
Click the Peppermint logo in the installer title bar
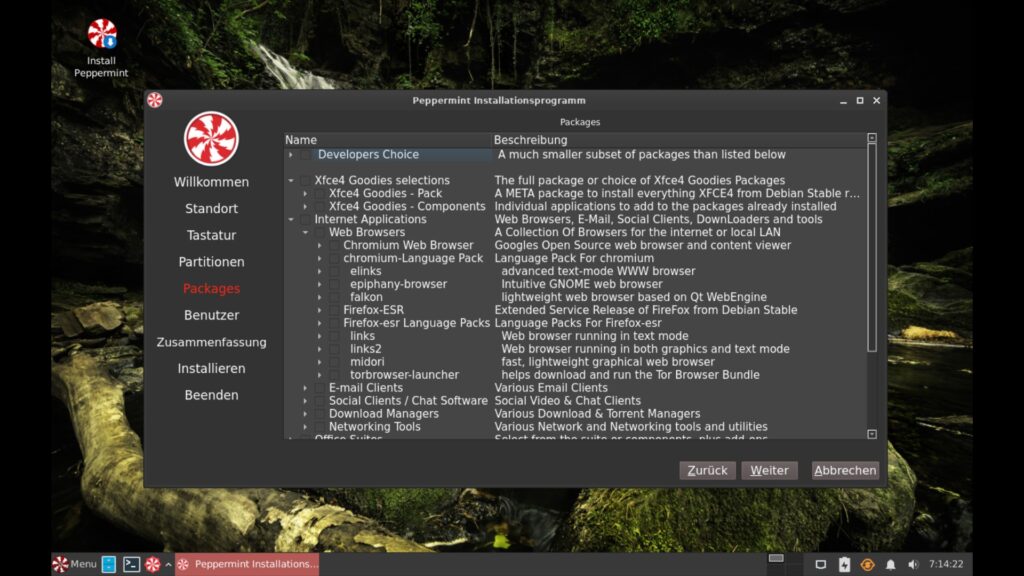[x=155, y=100]
